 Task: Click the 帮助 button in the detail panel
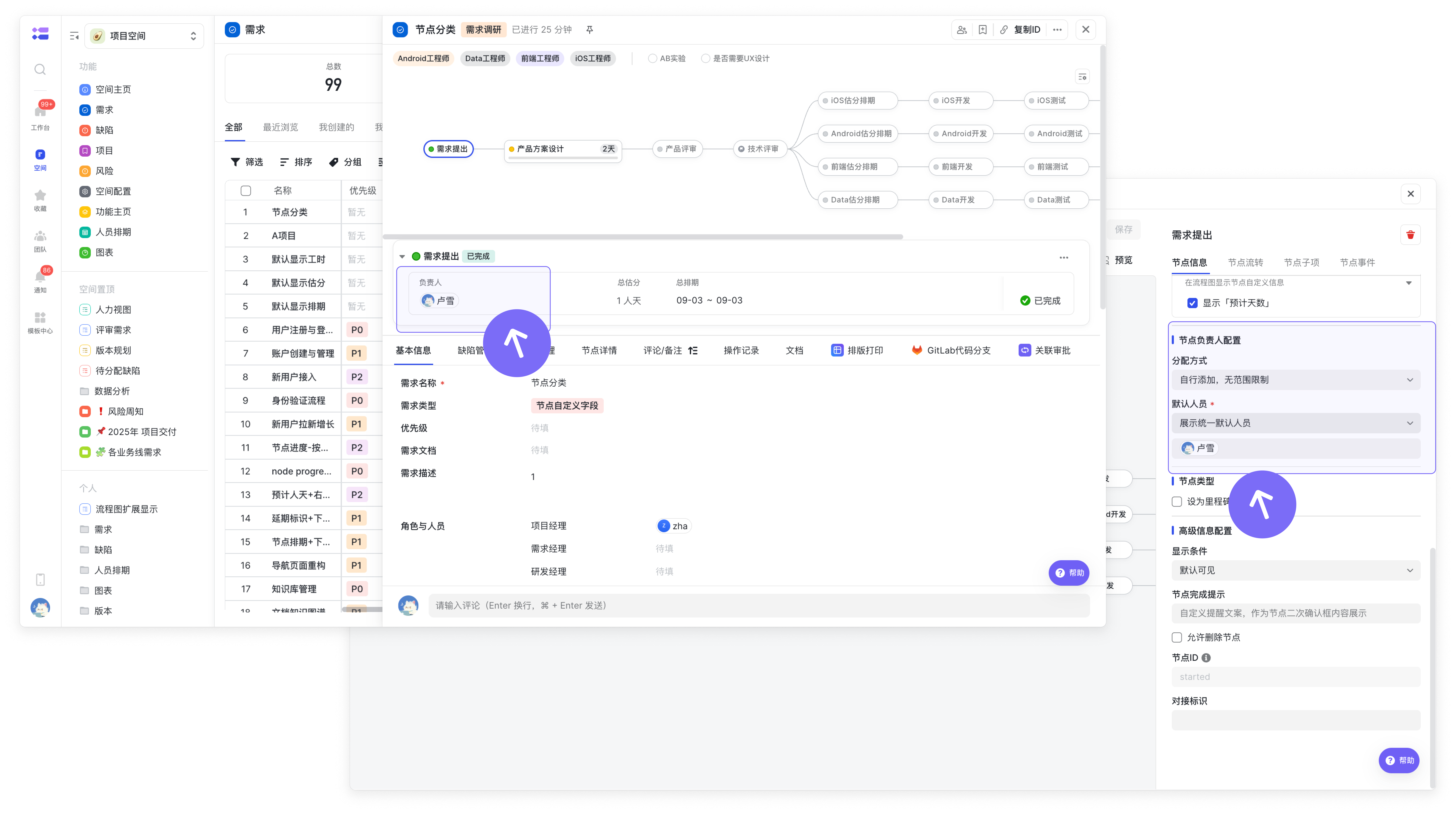point(1069,573)
